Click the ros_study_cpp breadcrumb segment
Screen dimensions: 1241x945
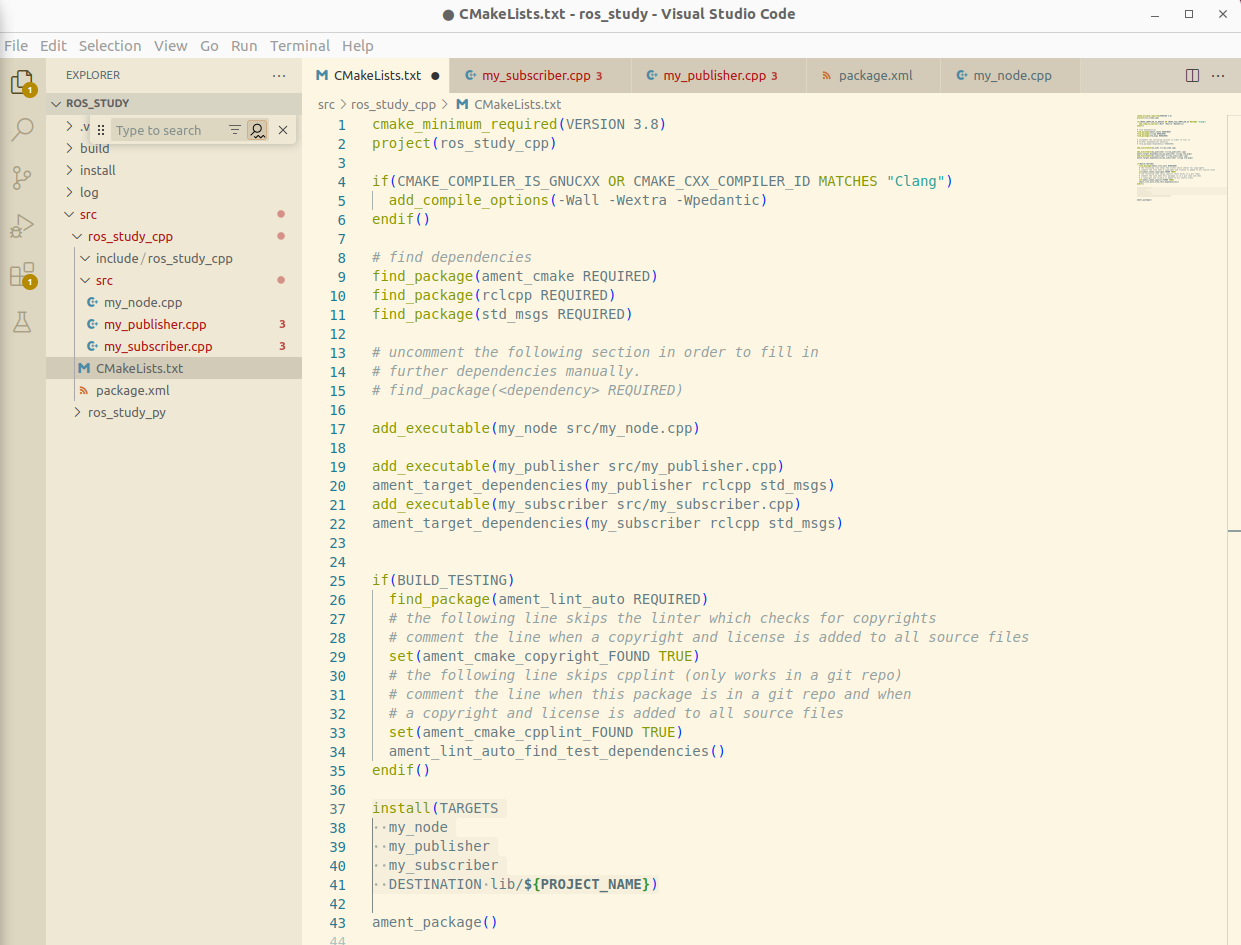tap(393, 104)
